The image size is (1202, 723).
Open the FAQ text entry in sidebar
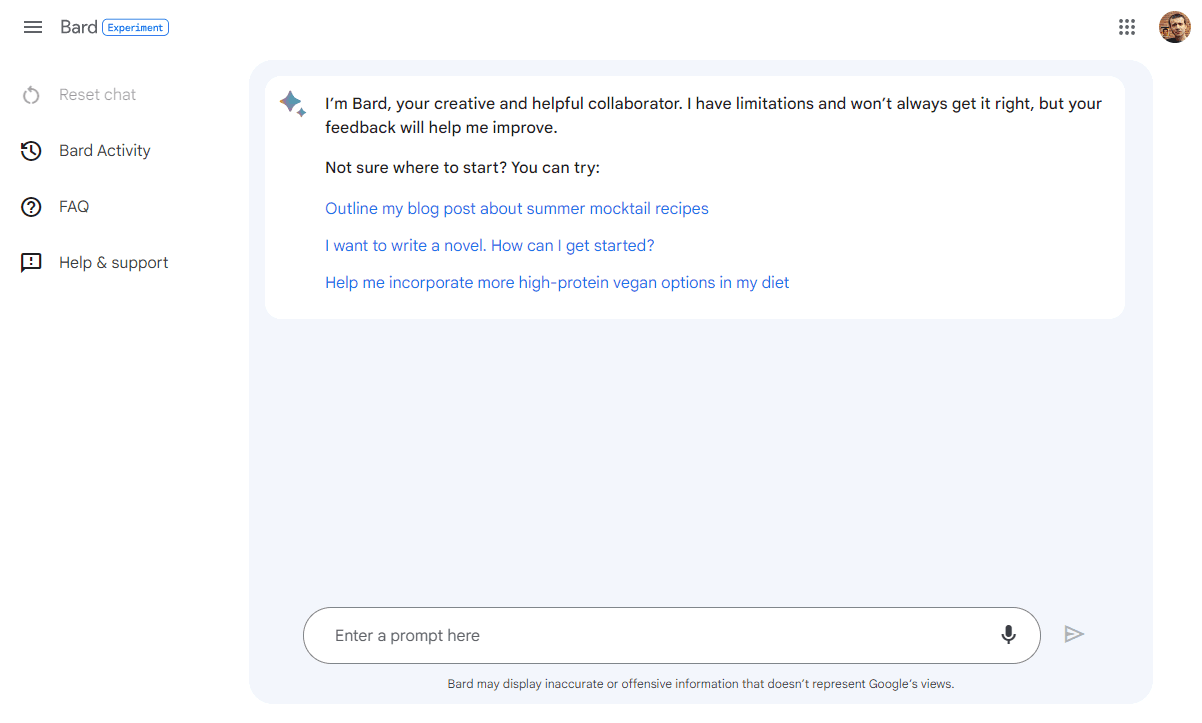74,207
